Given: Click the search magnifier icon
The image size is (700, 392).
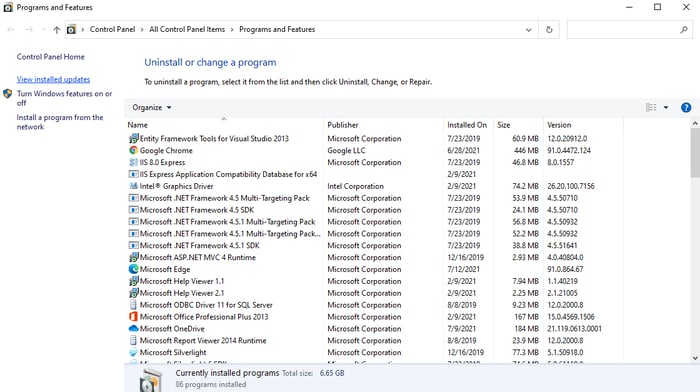Looking at the screenshot, I should (x=683, y=29).
